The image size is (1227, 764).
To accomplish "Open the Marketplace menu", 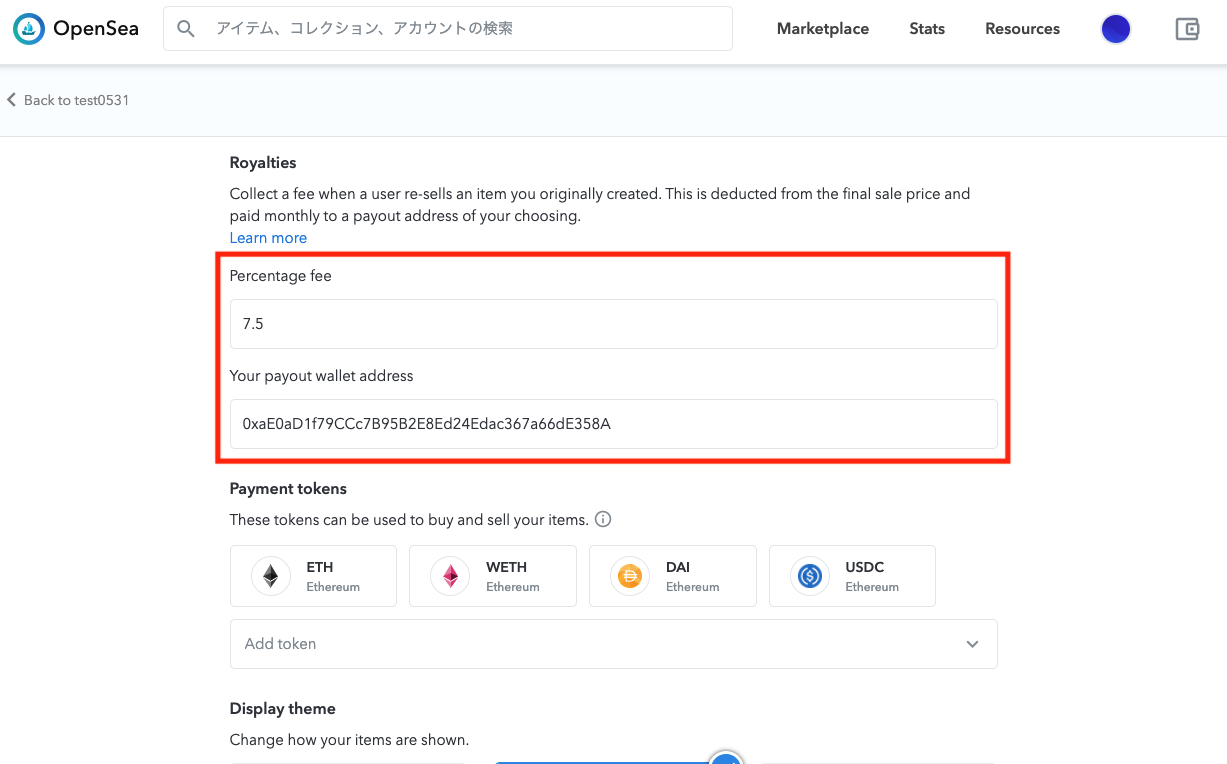I will click(823, 29).
